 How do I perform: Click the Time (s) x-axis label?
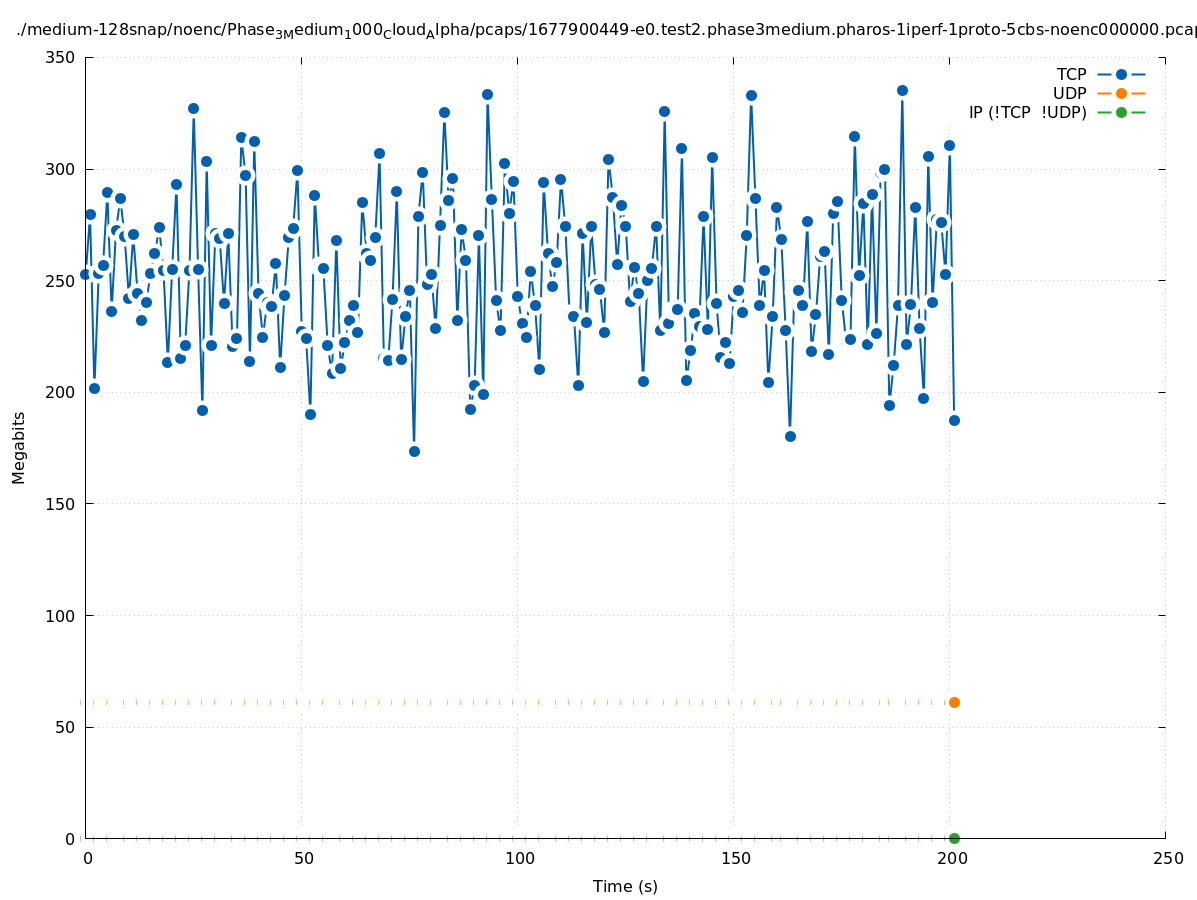point(625,886)
